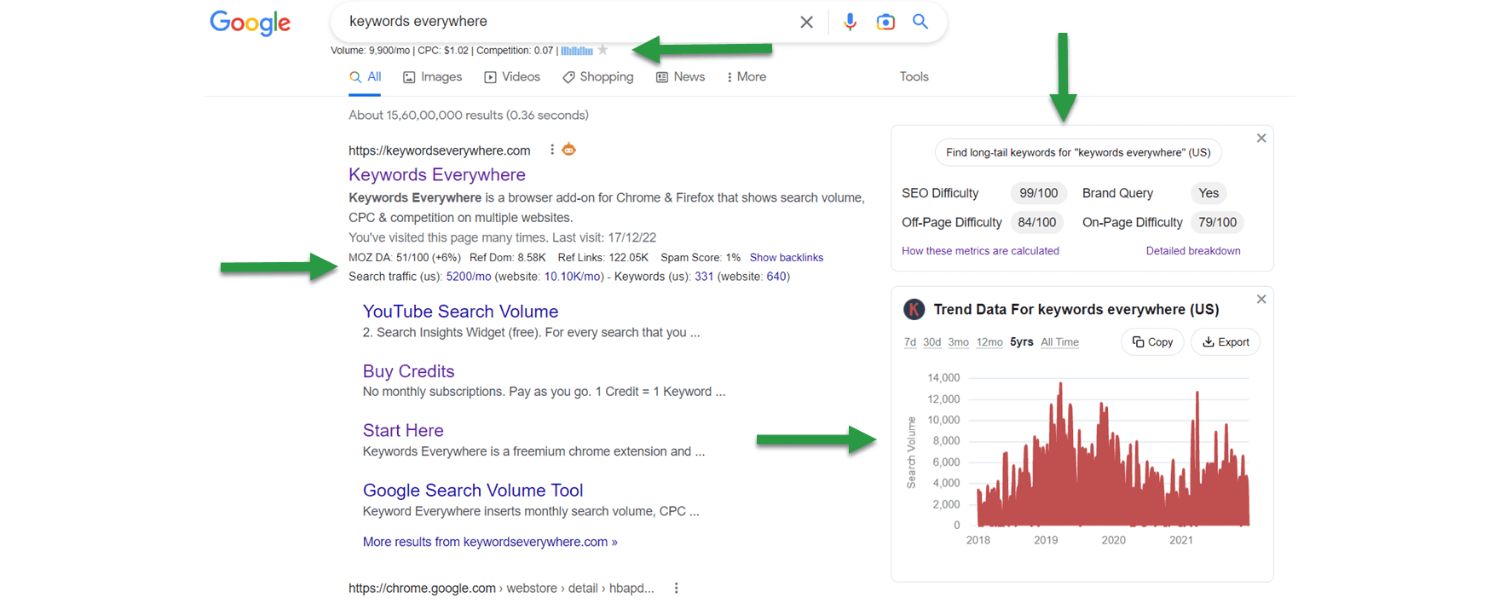Click the Keywords Everywhere K logo icon
The width and height of the screenshot is (1500, 600).
pos(913,309)
